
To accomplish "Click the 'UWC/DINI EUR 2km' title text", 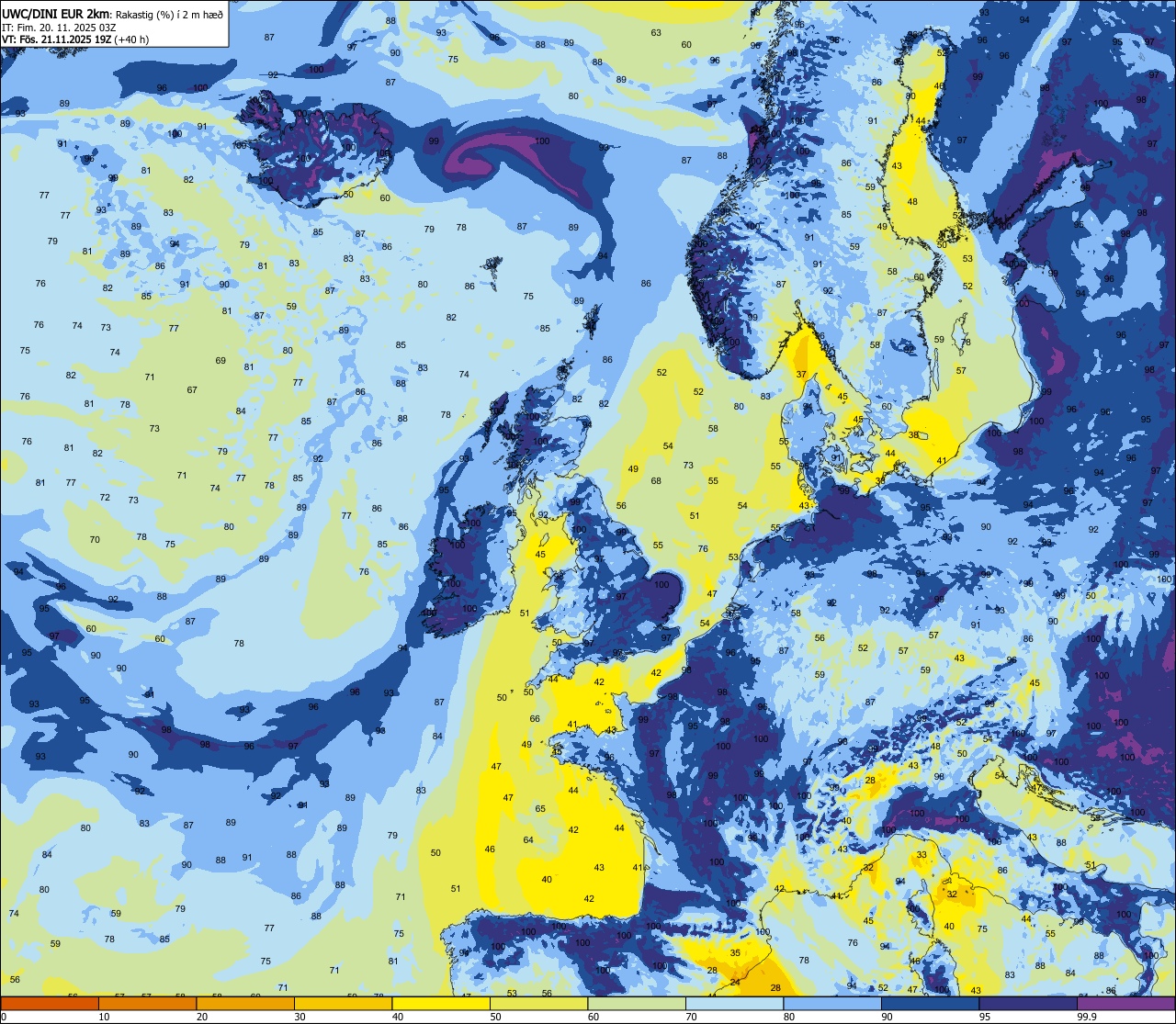I will coord(55,13).
